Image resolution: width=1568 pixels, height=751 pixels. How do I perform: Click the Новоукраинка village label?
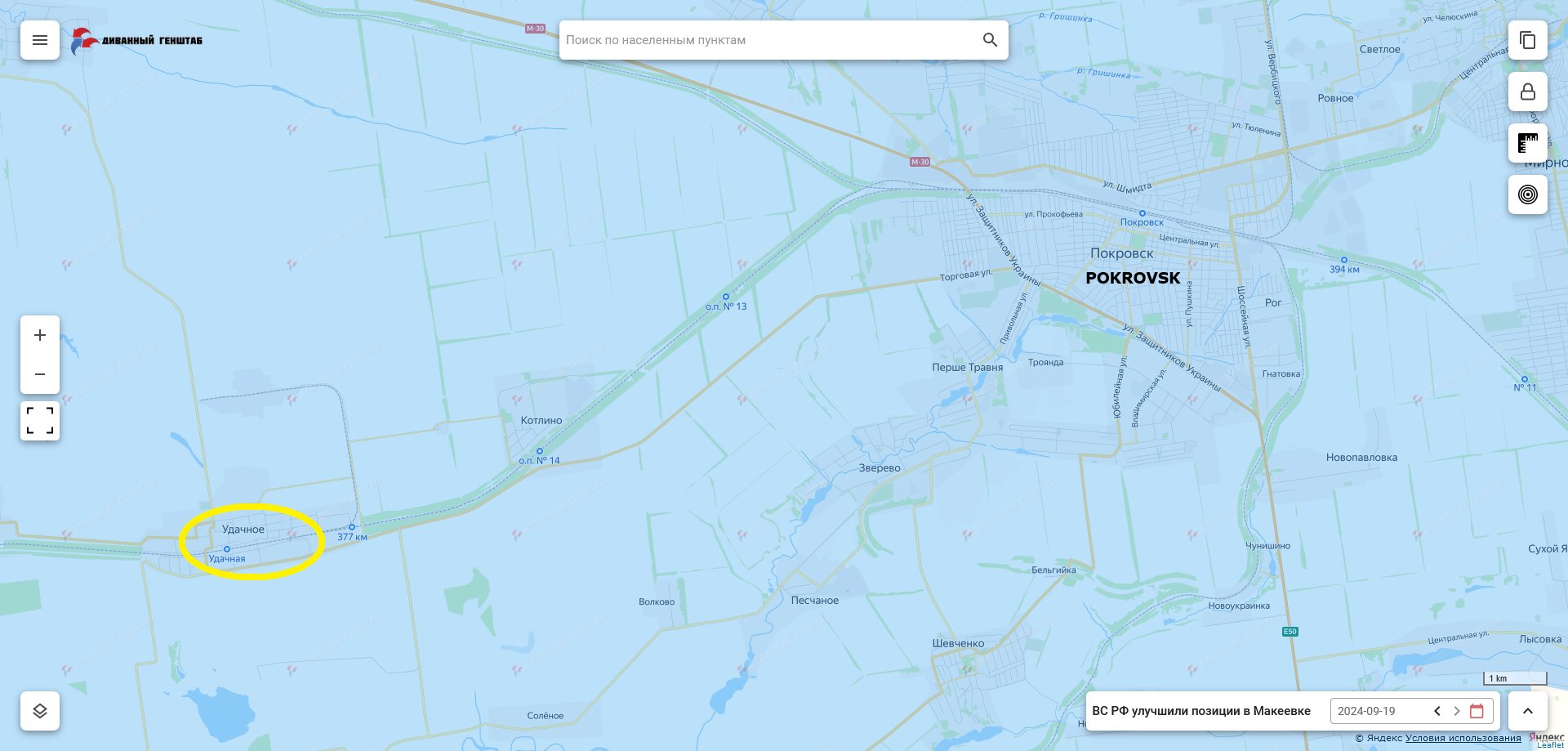point(1239,606)
